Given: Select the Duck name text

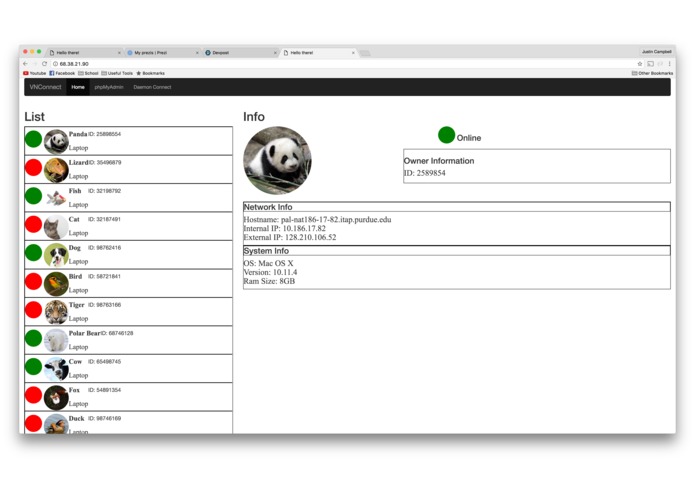Looking at the screenshot, I should point(76,418).
